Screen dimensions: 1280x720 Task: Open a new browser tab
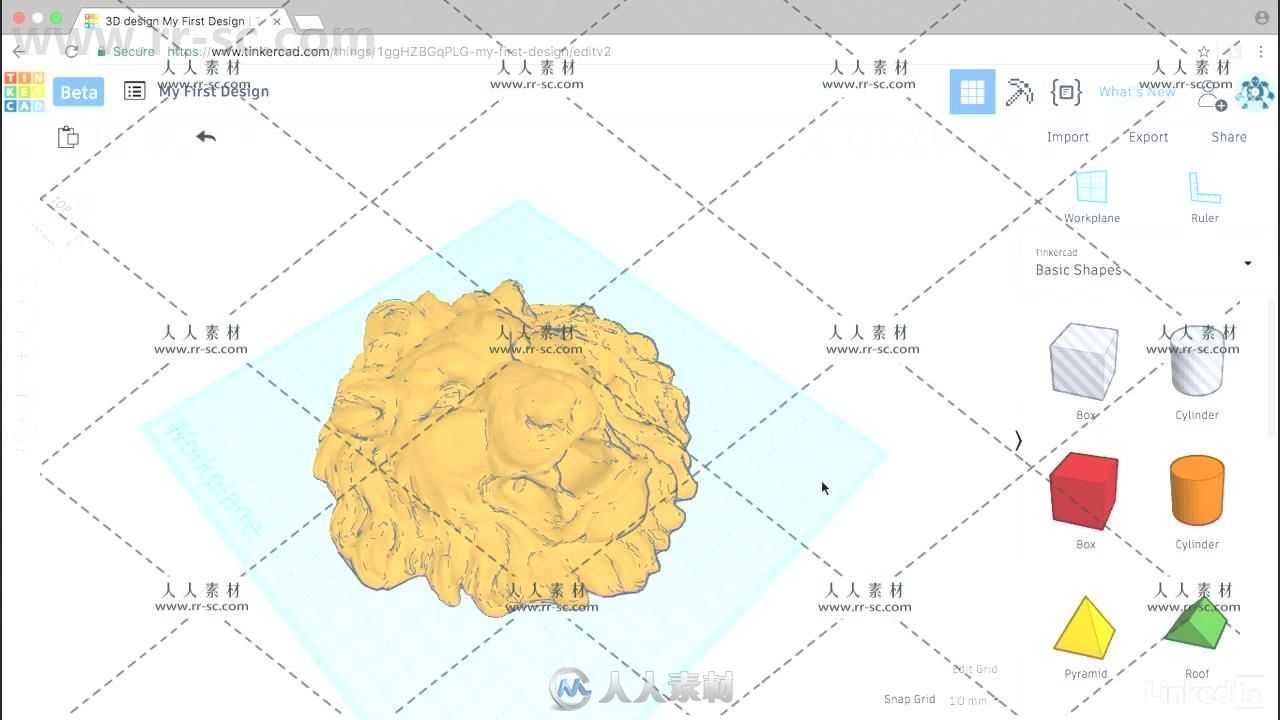[x=311, y=22]
